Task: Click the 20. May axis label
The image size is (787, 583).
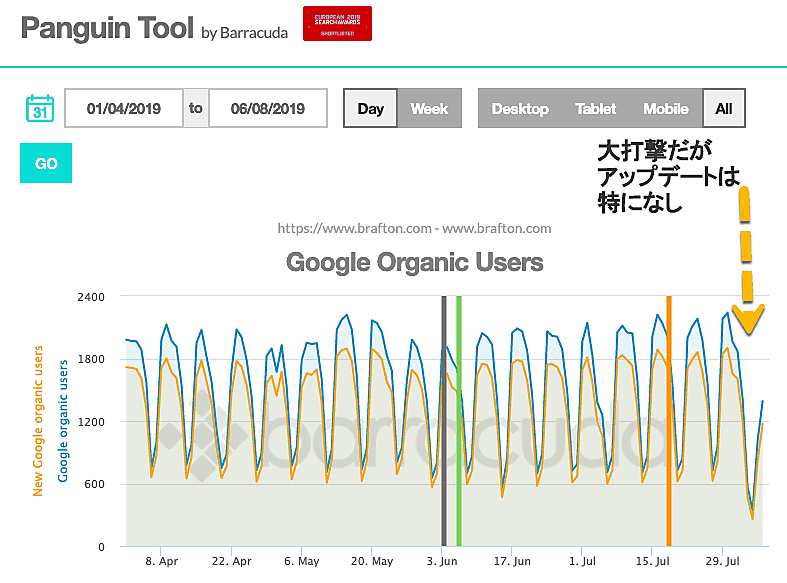Action: coord(372,561)
